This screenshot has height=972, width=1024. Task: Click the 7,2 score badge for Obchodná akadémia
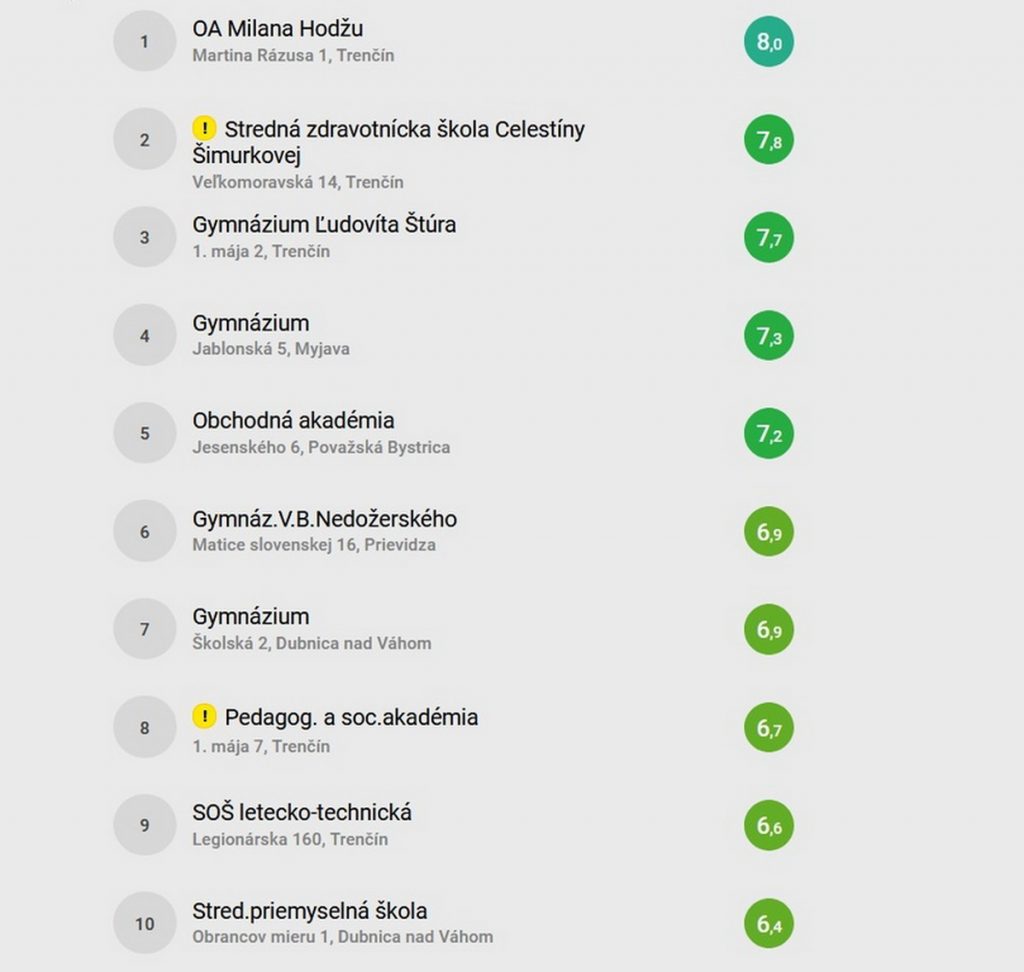769,434
